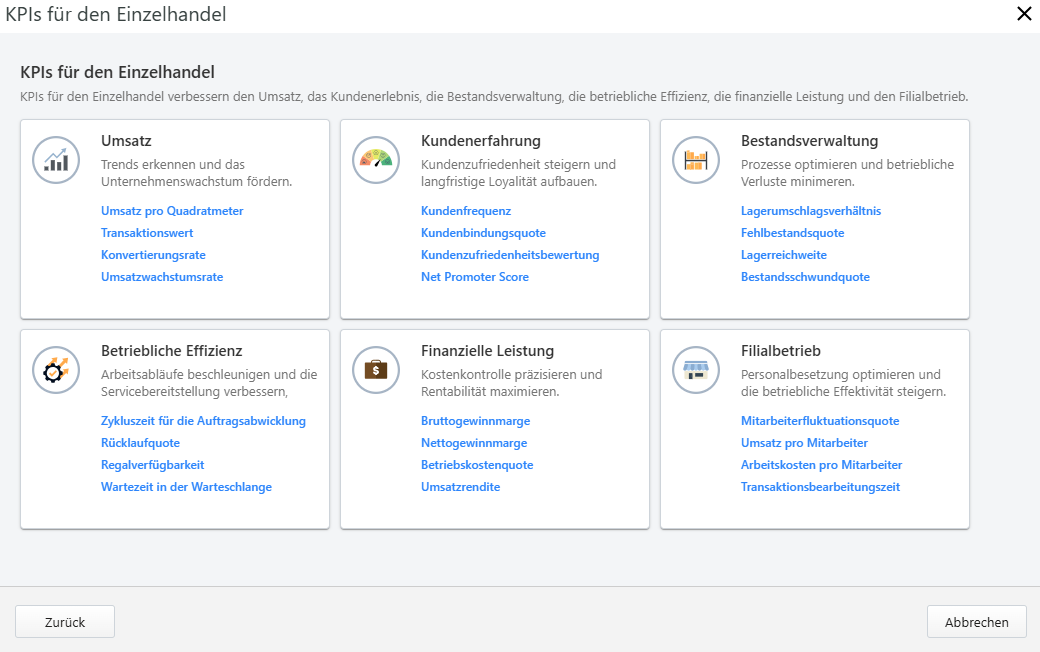
Task: Click the Kundenerfahrung gauge icon
Action: pyautogui.click(x=376, y=160)
